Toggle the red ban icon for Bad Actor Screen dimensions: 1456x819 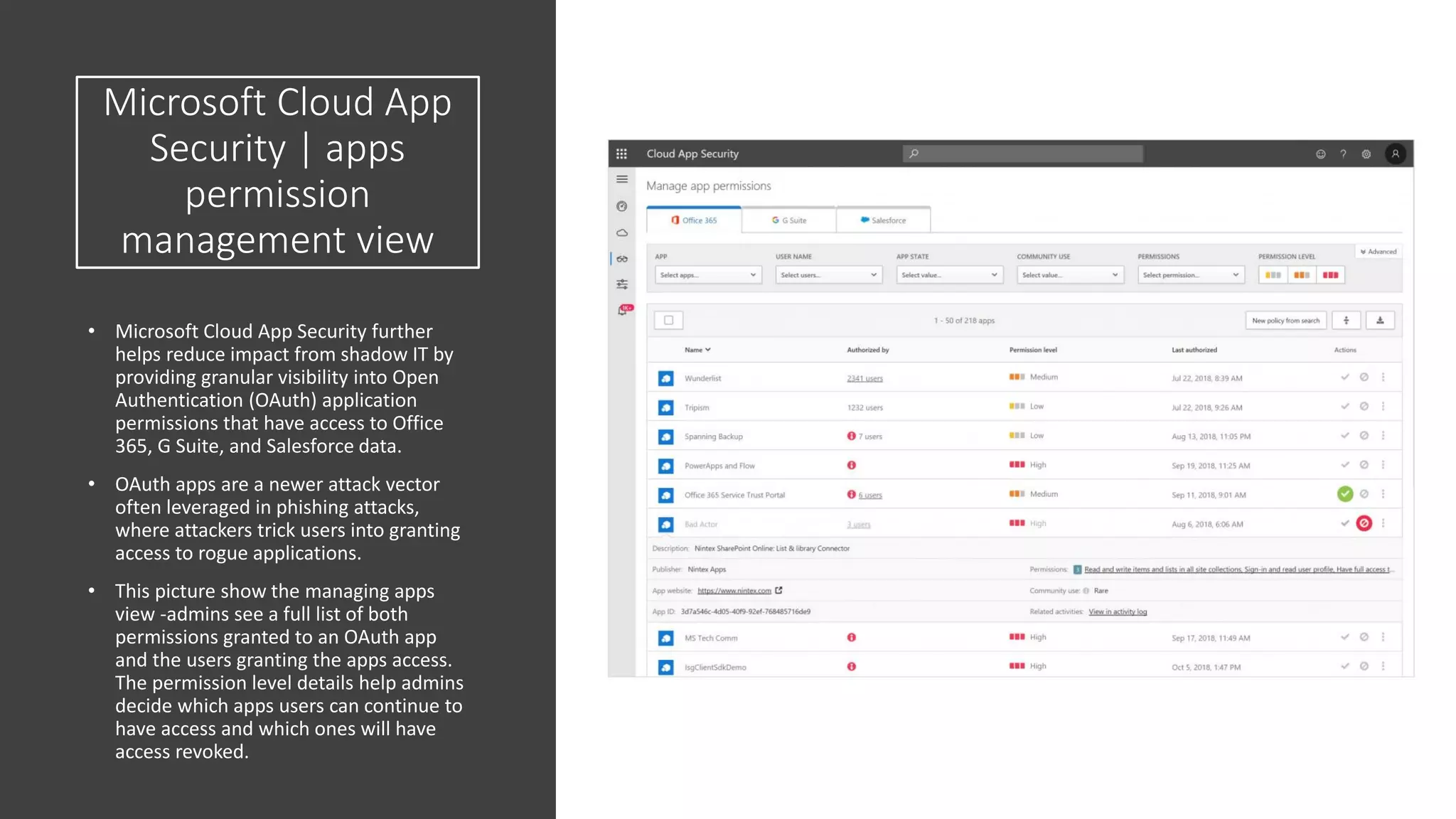[1364, 524]
